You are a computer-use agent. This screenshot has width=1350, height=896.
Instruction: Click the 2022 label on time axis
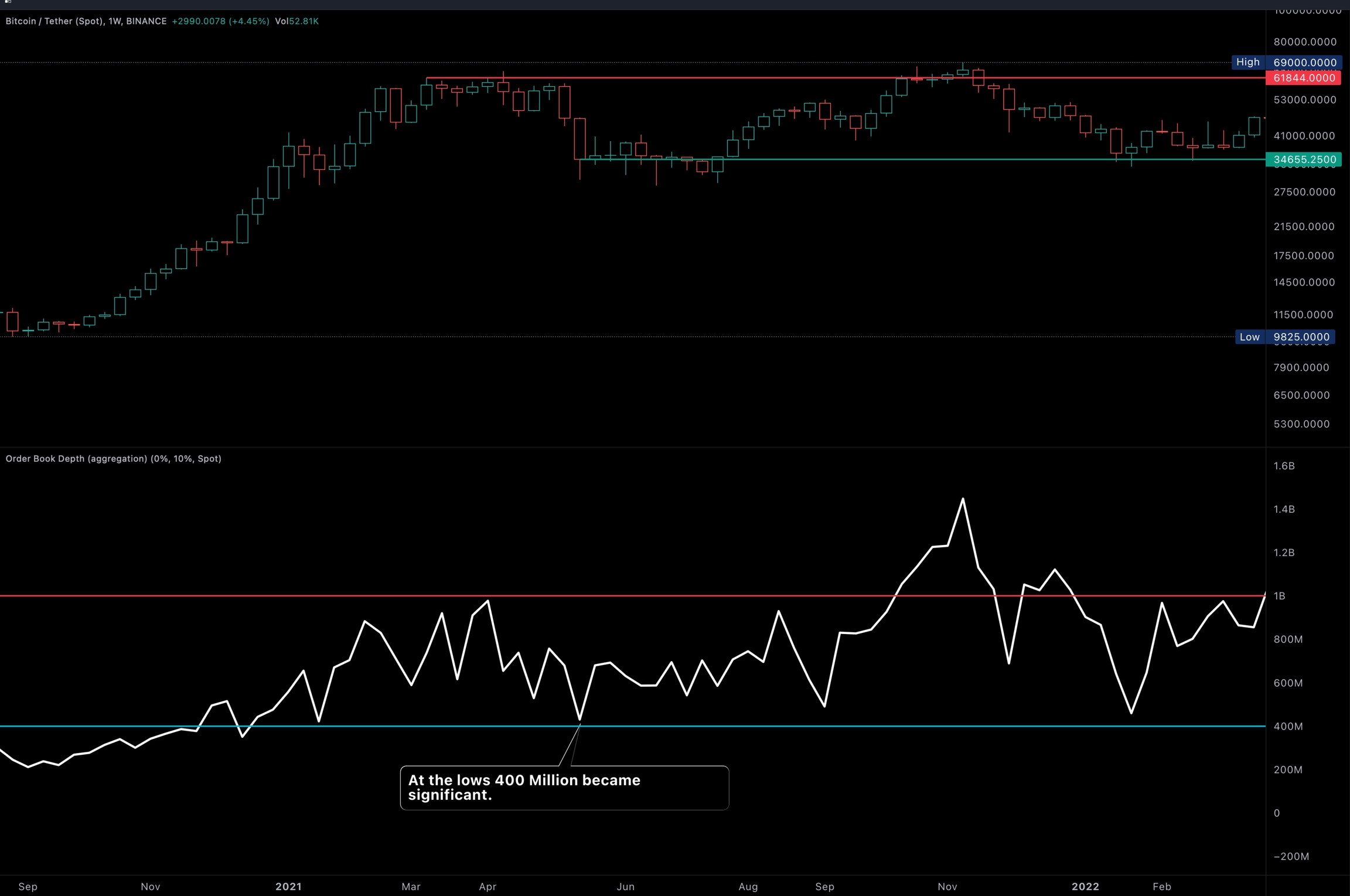click(x=1085, y=887)
